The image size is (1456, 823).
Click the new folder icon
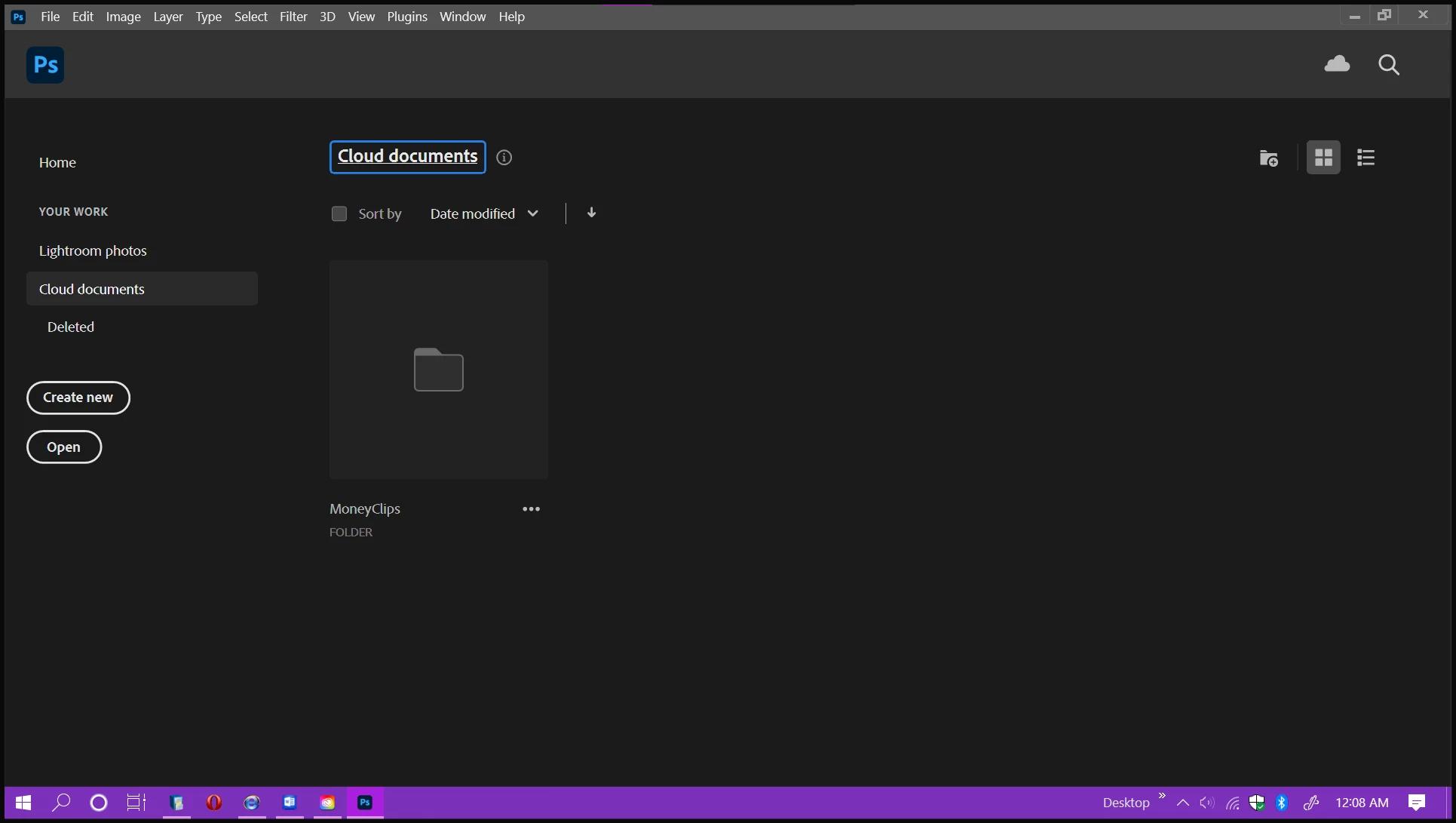click(x=1268, y=158)
